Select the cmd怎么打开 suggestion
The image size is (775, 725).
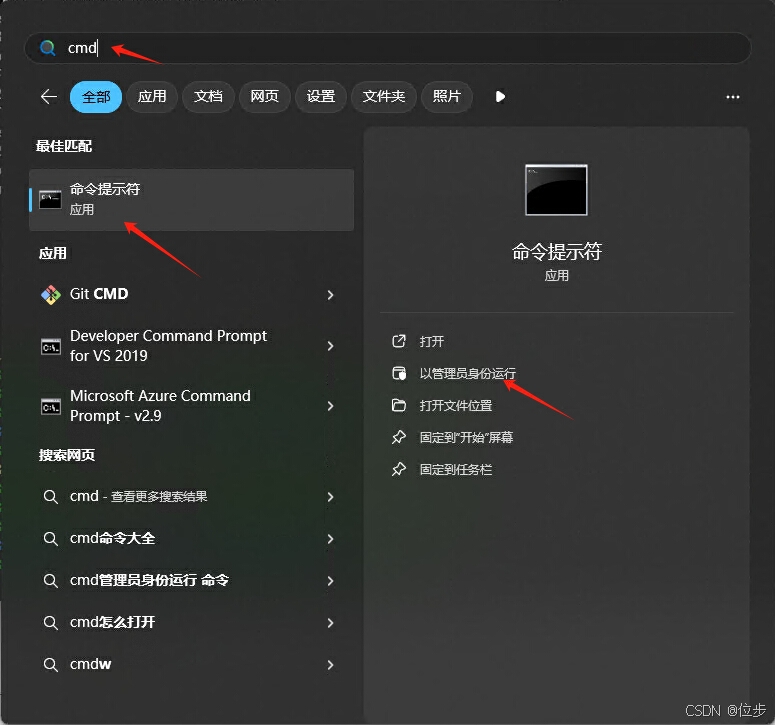(192, 623)
